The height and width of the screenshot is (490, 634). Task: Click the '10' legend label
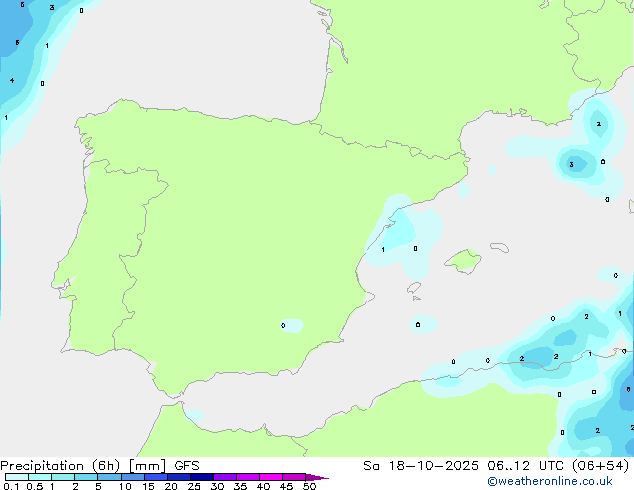pos(125,486)
